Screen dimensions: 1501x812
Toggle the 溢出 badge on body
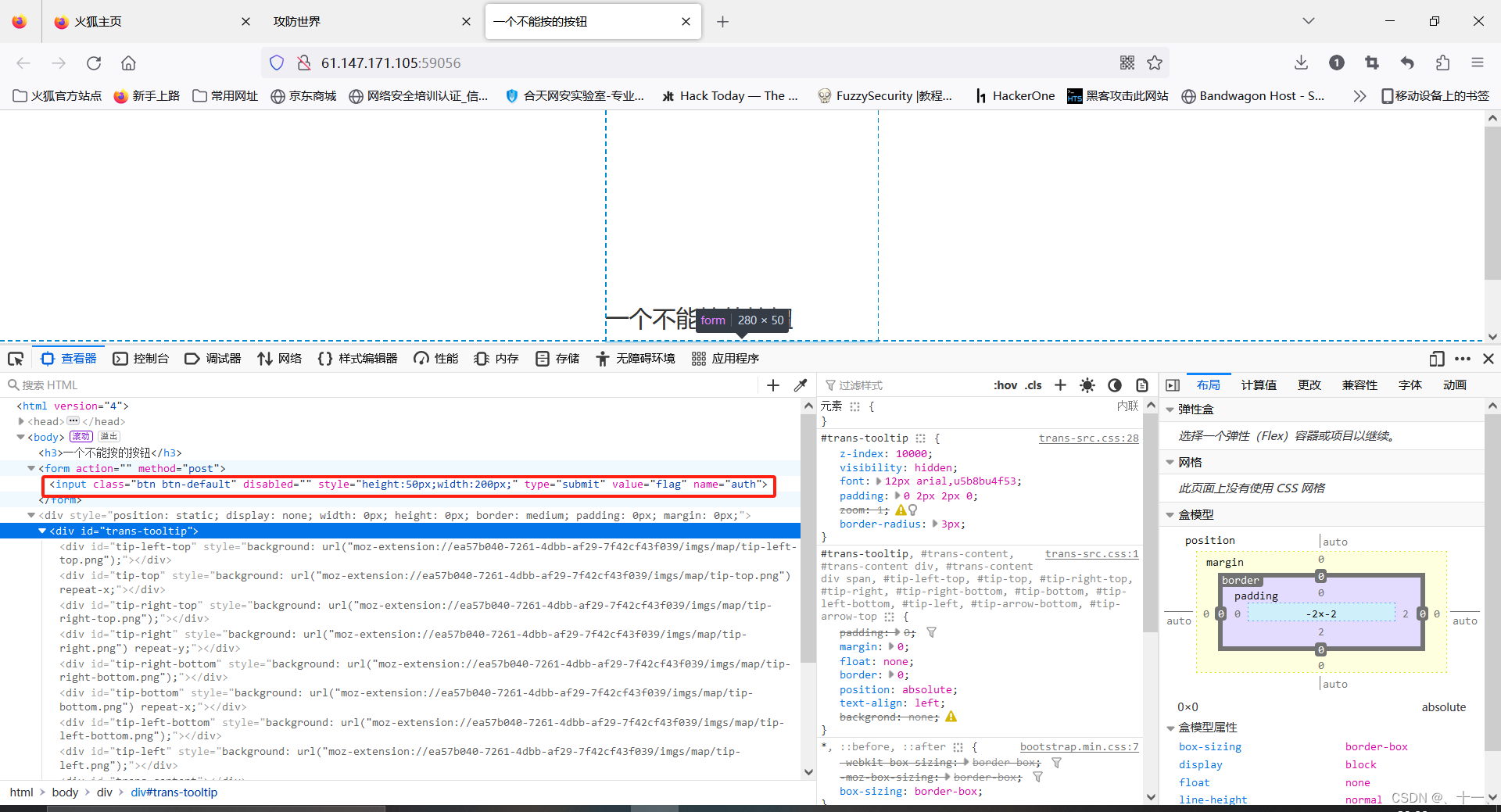[x=109, y=437]
